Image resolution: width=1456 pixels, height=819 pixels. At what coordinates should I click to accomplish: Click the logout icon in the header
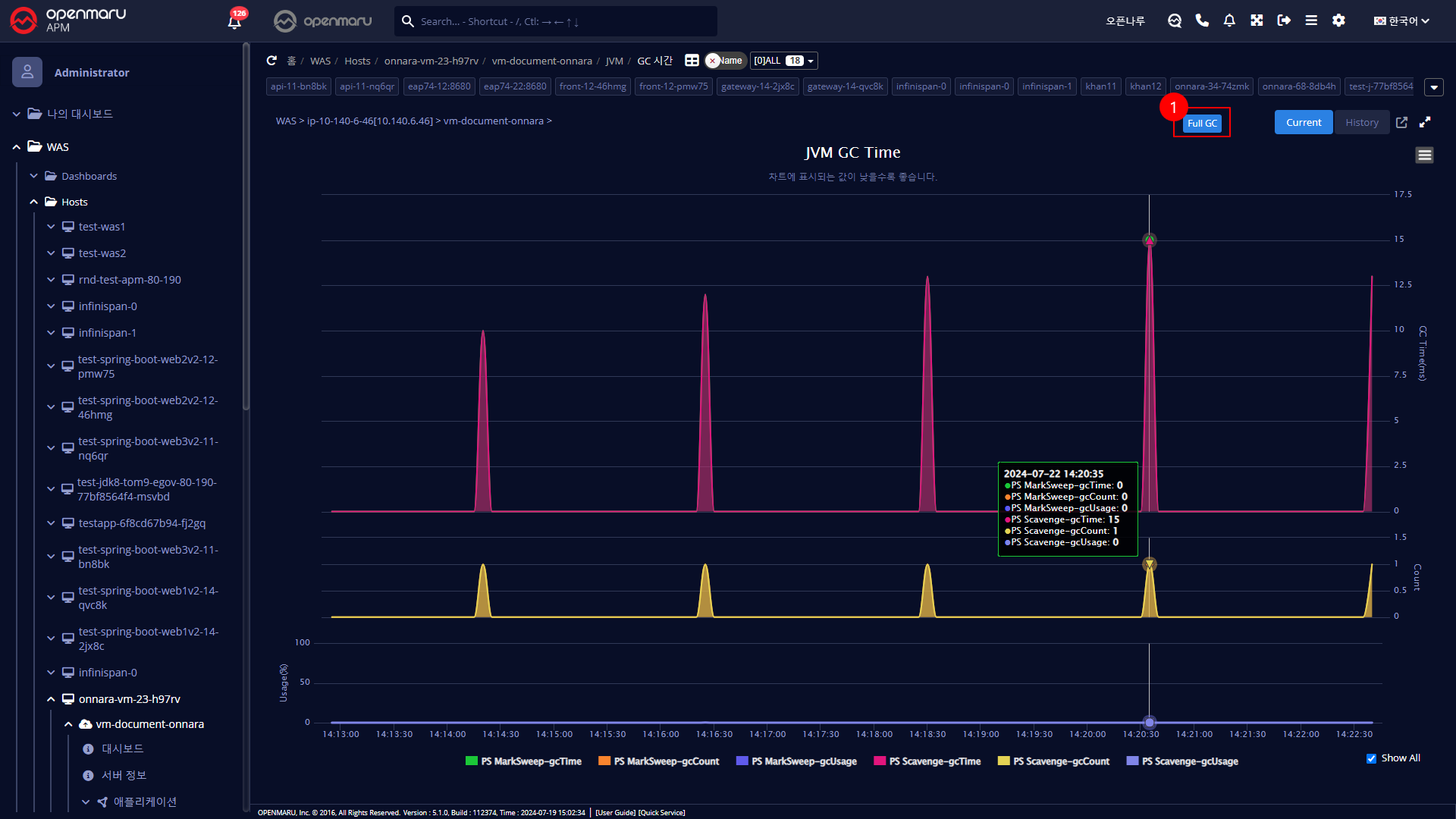(x=1284, y=20)
